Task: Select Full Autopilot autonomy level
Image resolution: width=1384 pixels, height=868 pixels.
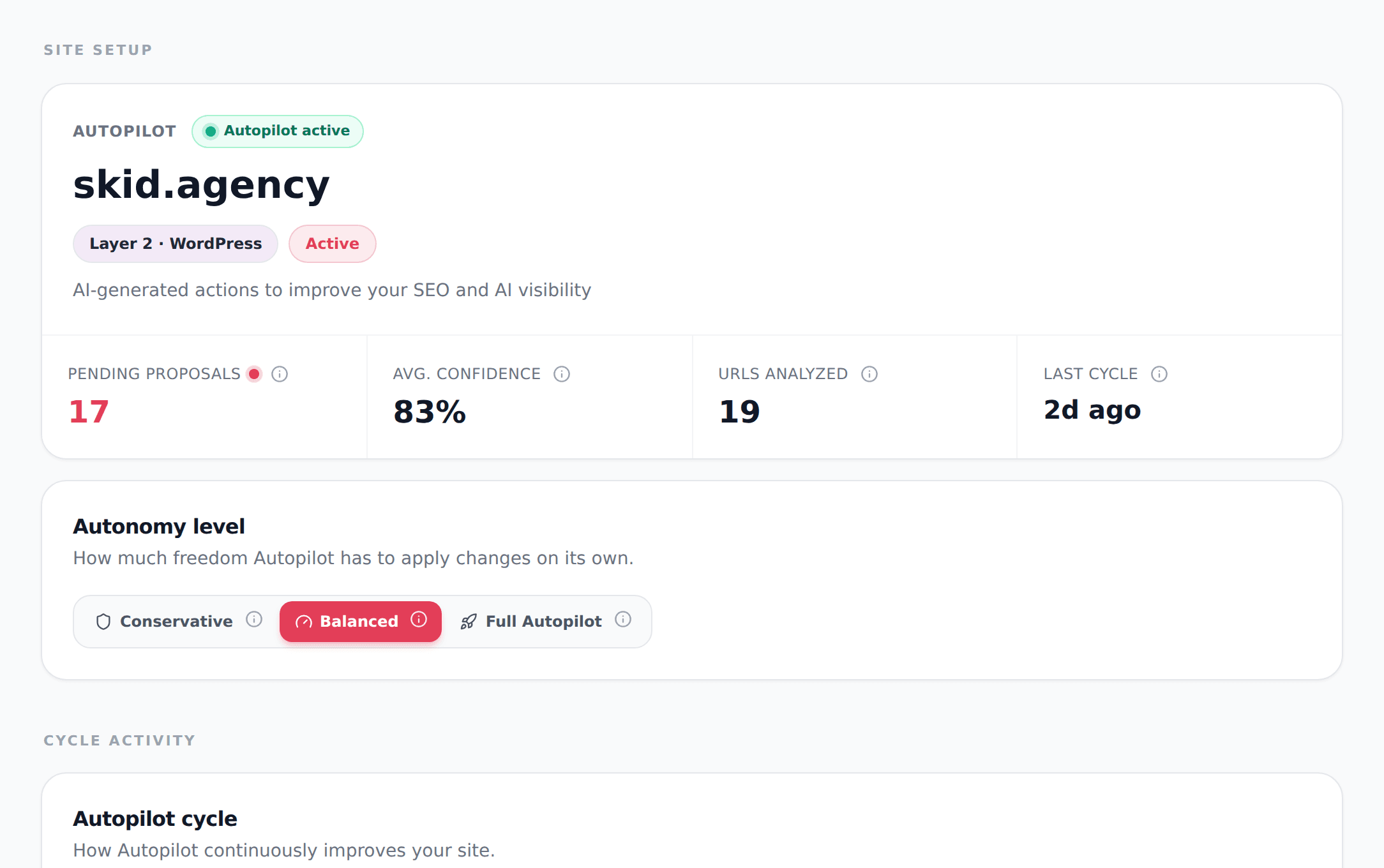Action: (545, 622)
